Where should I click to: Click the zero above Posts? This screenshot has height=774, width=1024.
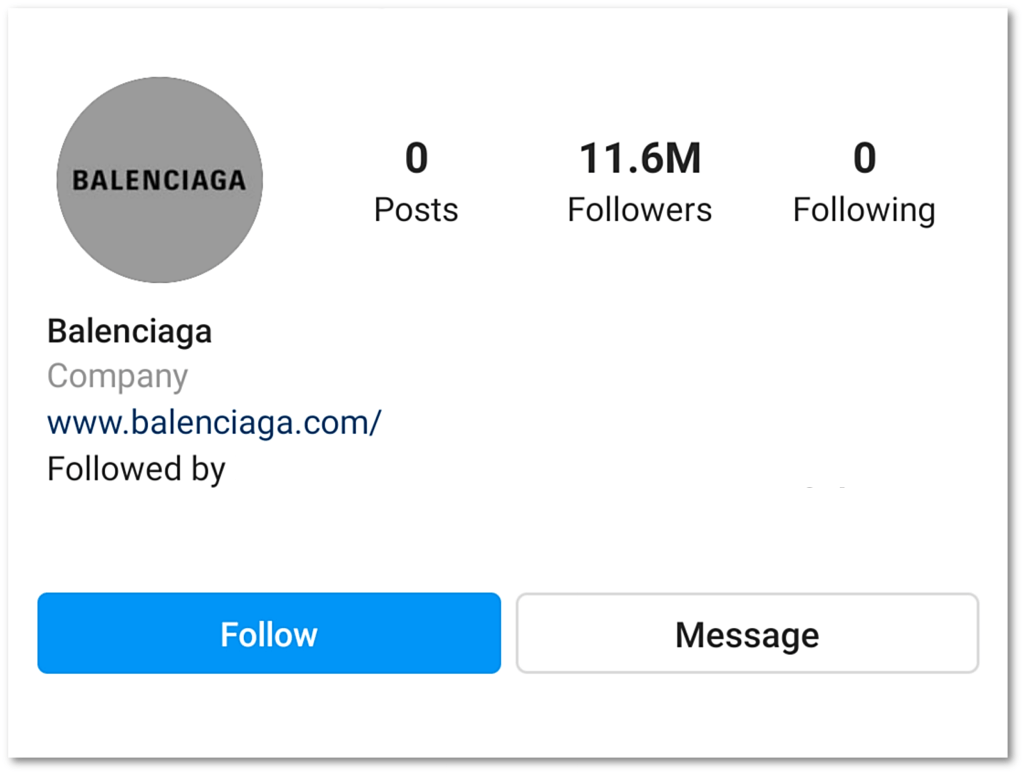pos(416,158)
